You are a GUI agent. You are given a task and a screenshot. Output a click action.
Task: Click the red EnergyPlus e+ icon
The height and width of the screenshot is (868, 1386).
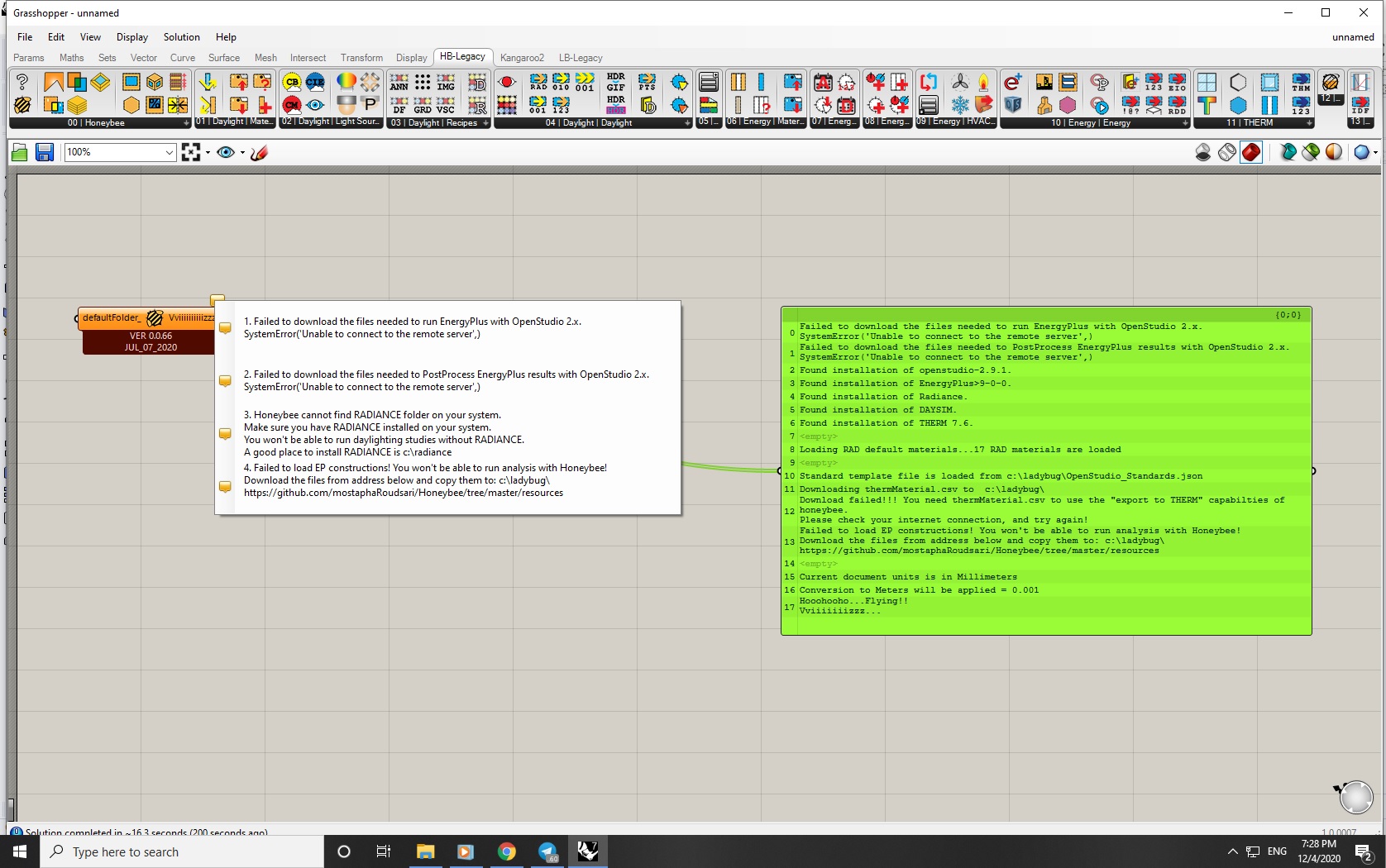(1013, 82)
